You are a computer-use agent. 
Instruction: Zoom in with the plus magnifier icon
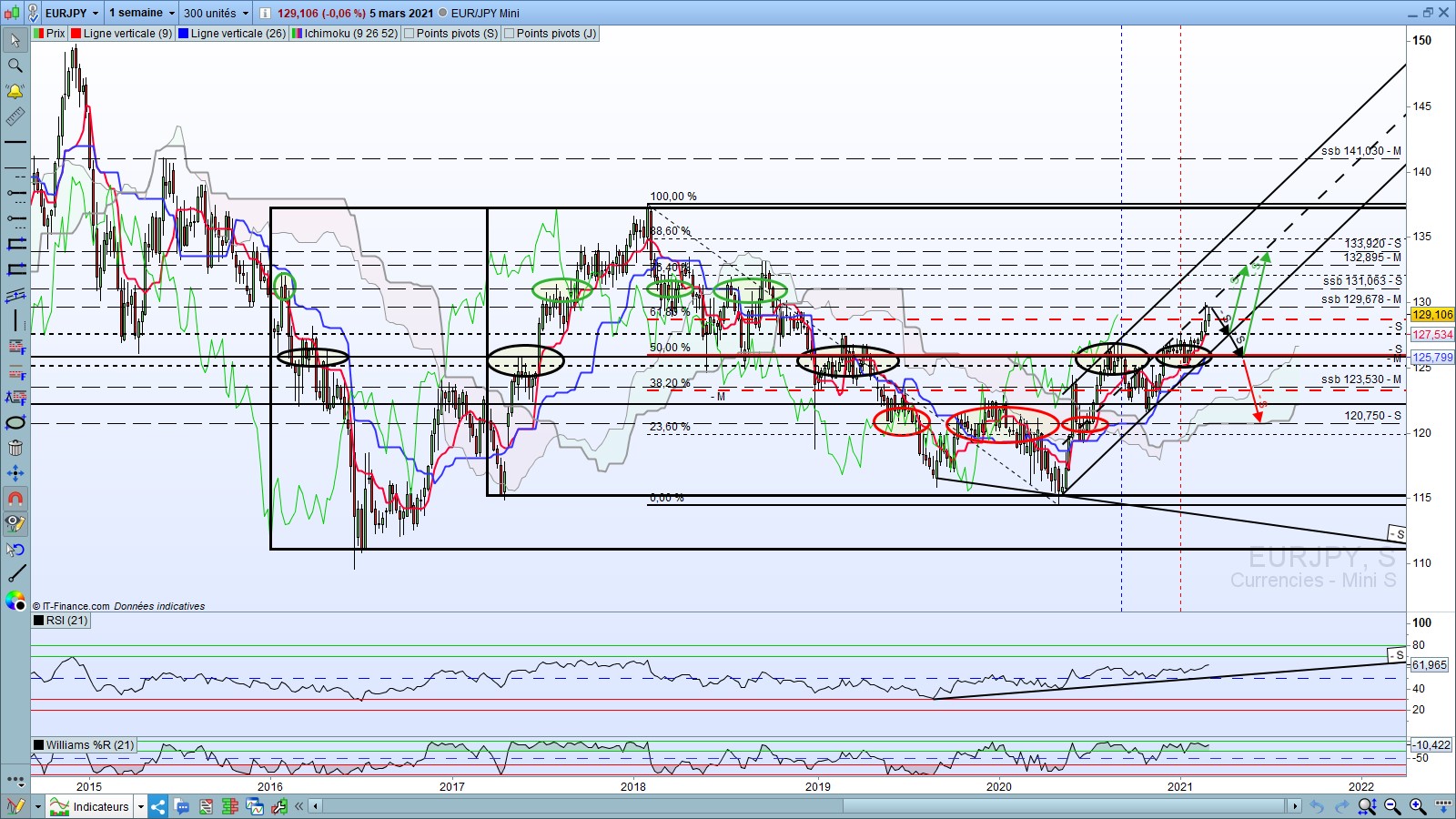tap(1418, 806)
